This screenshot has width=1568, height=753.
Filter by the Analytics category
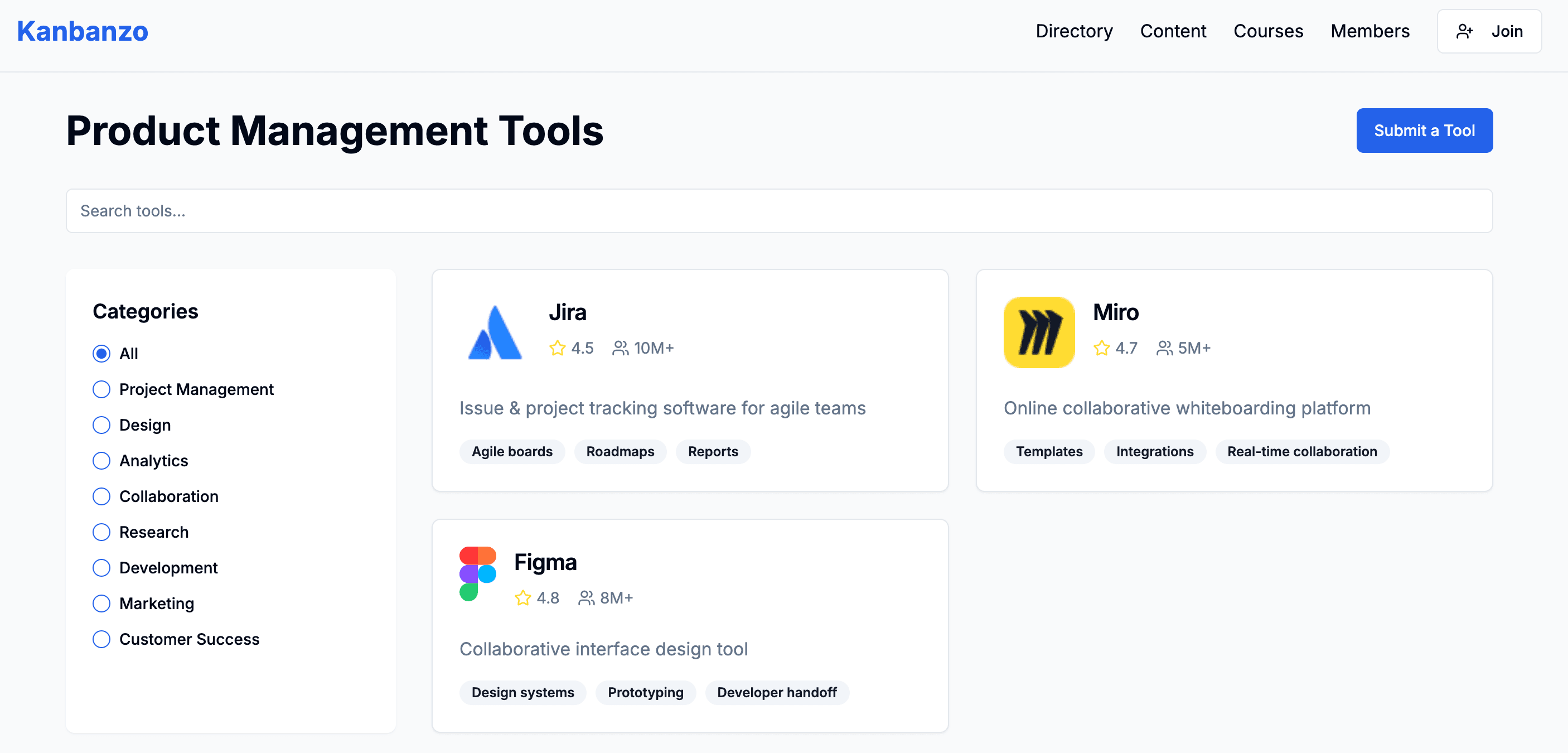(101, 461)
